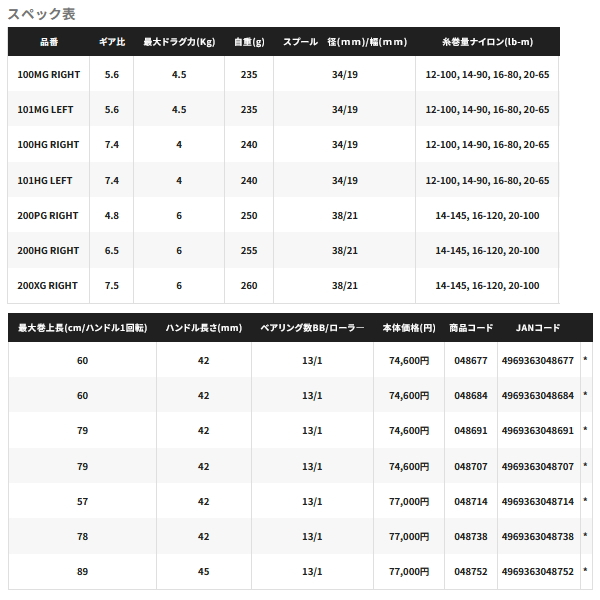Viewport: 600px width, 600px height.
Task: Click the 最大ドラグ力(Kg) header
Action: point(179,42)
